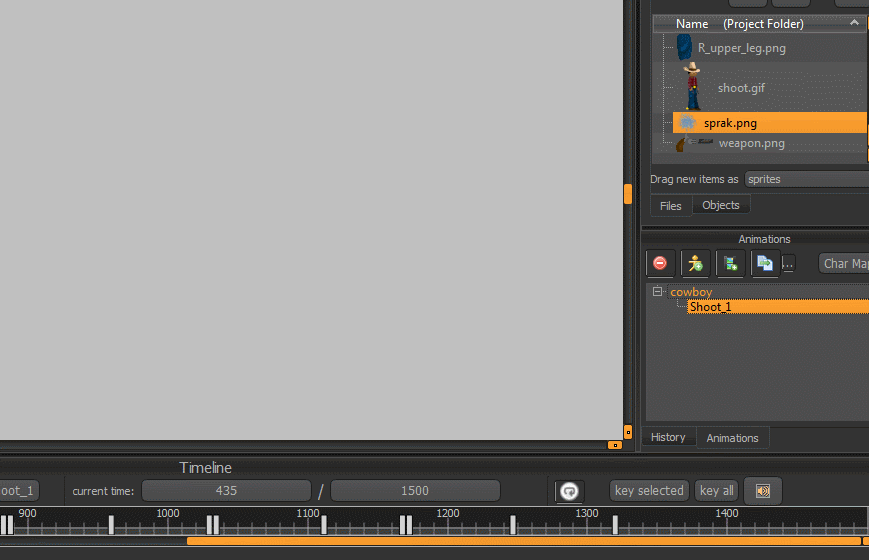The height and width of the screenshot is (560, 869).
Task: Switch to the Objects tab
Action: (720, 205)
